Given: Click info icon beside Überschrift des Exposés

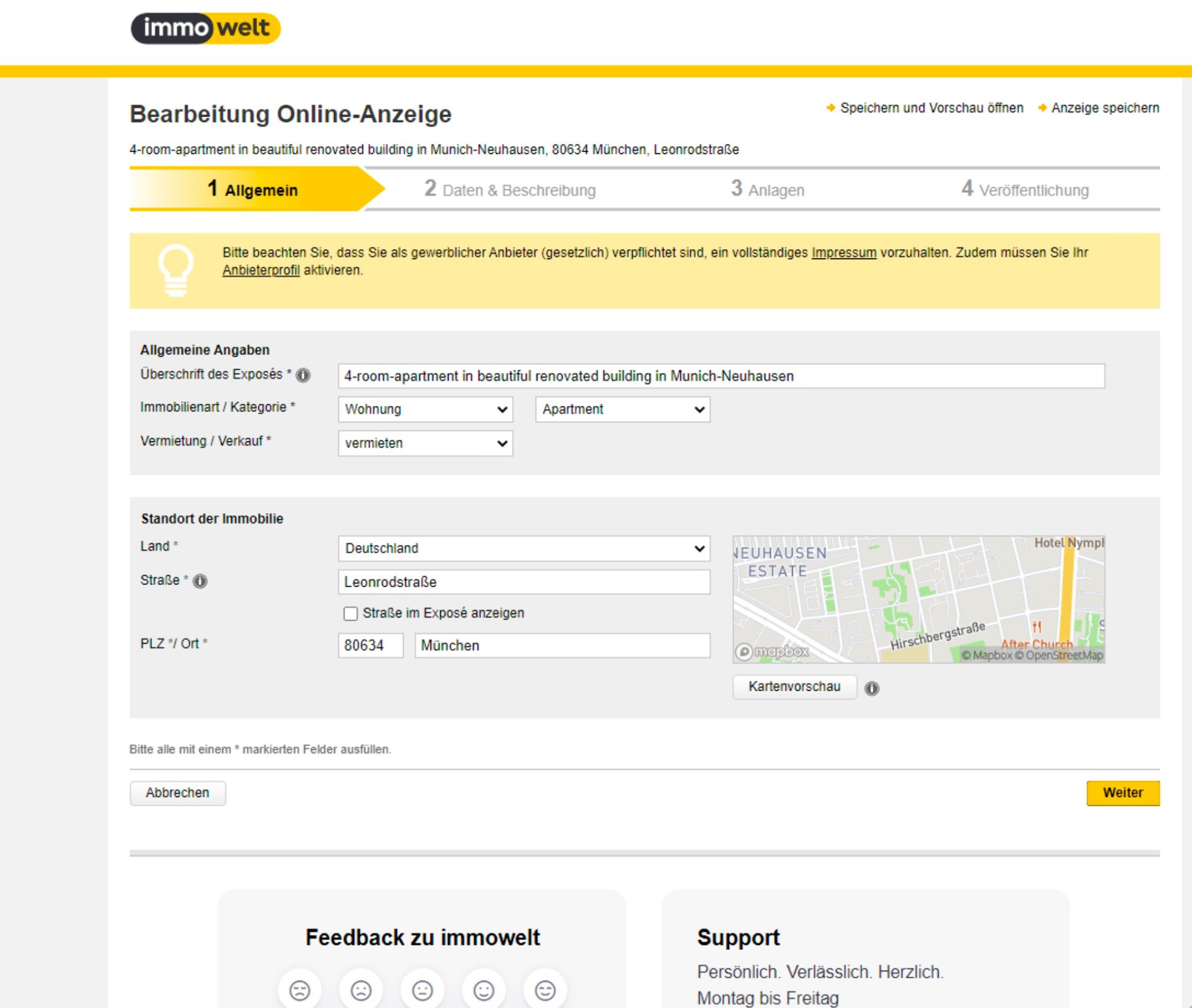Looking at the screenshot, I should (x=303, y=375).
